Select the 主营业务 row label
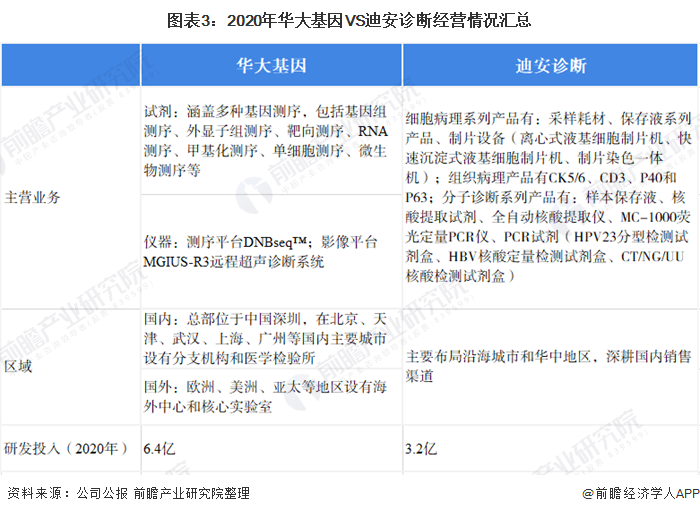Viewport: 700px width, 514px height. tap(33, 197)
